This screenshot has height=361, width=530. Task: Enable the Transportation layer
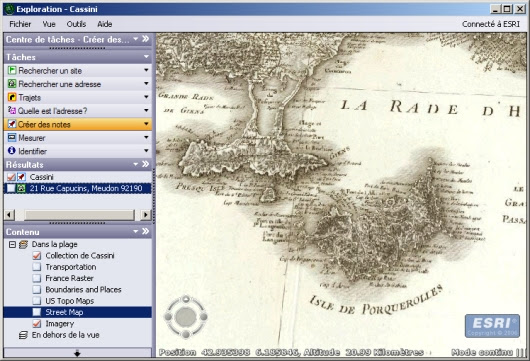pos(37,267)
